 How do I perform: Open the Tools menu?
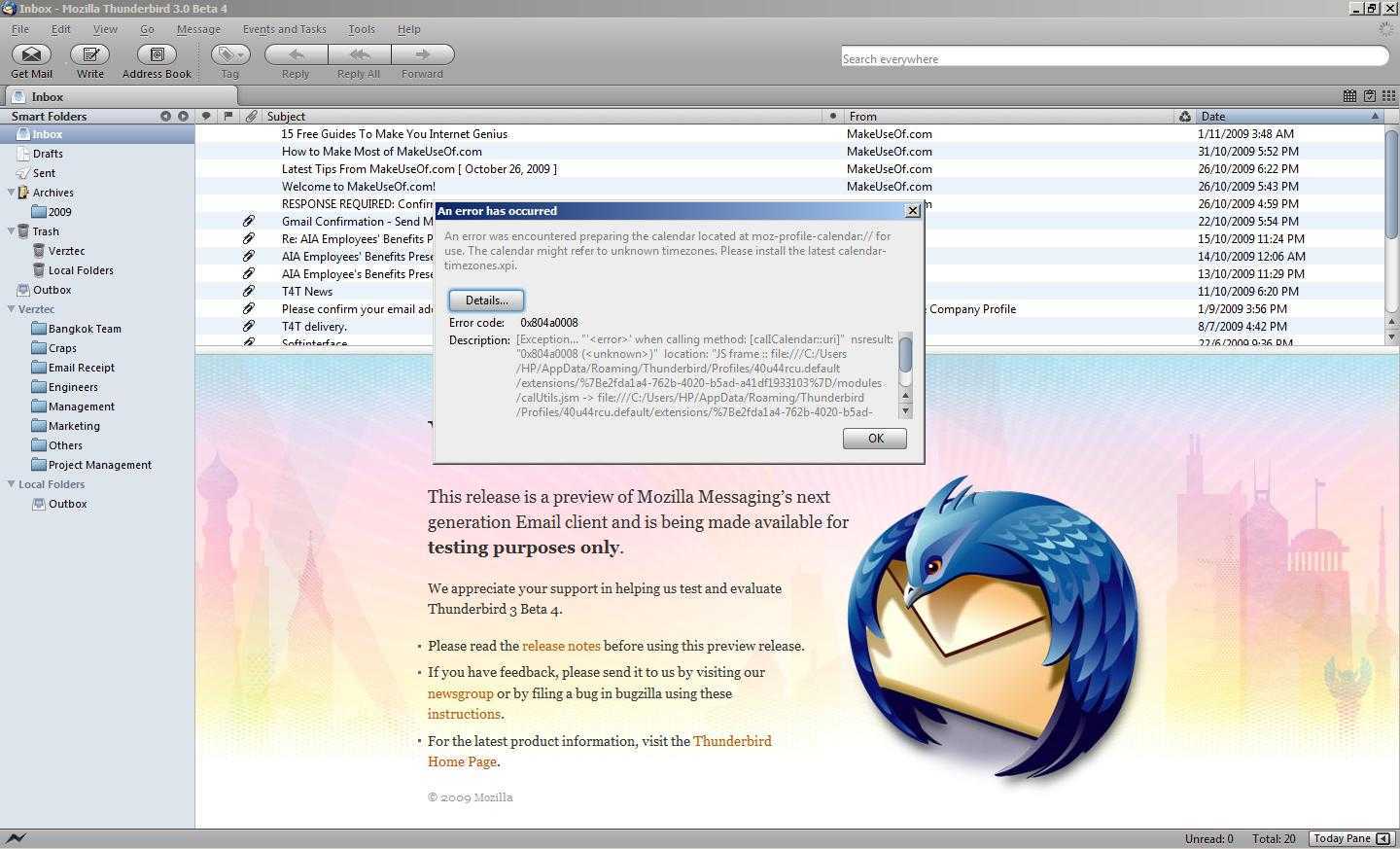(x=362, y=29)
